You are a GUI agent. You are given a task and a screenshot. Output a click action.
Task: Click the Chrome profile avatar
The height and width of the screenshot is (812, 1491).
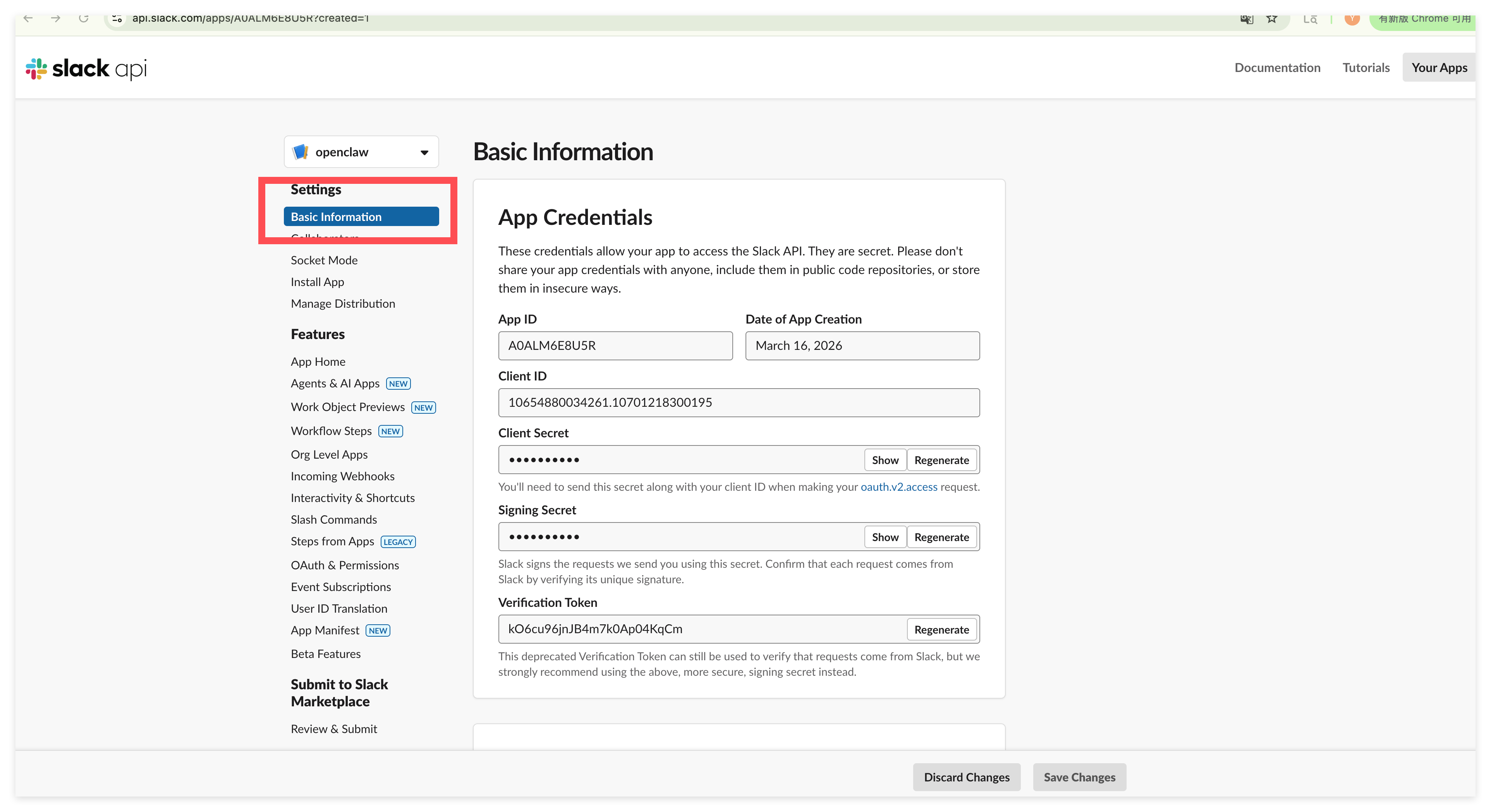(1352, 19)
